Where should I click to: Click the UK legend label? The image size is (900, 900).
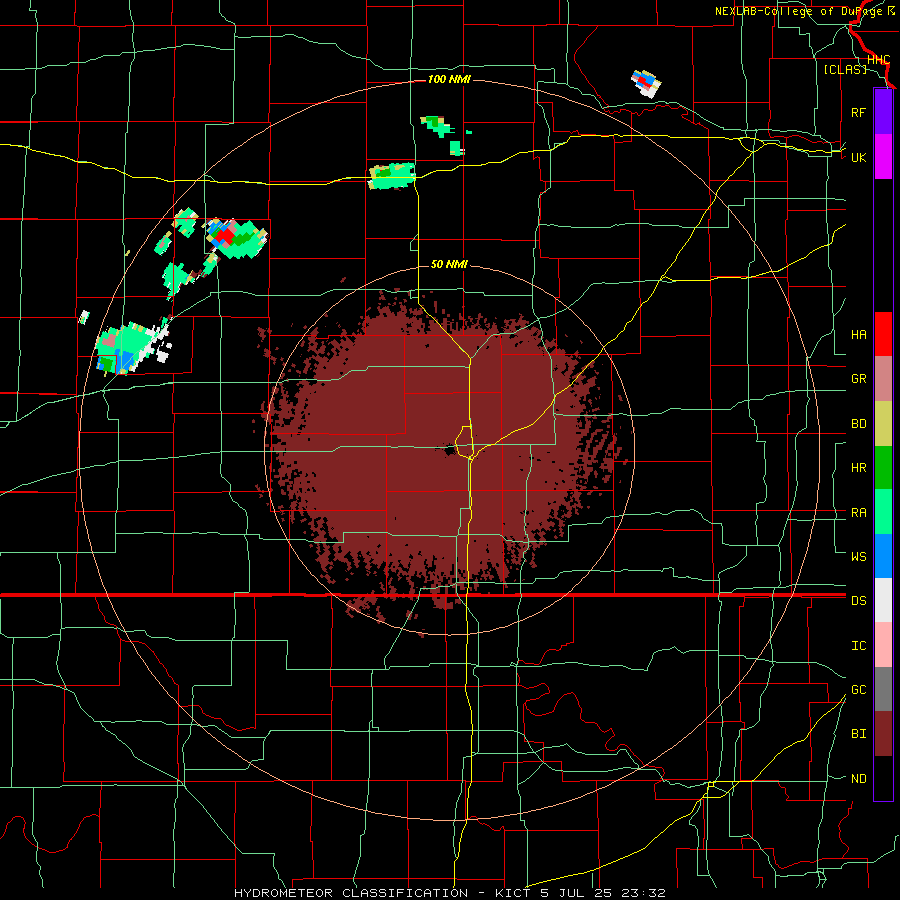pos(858,157)
